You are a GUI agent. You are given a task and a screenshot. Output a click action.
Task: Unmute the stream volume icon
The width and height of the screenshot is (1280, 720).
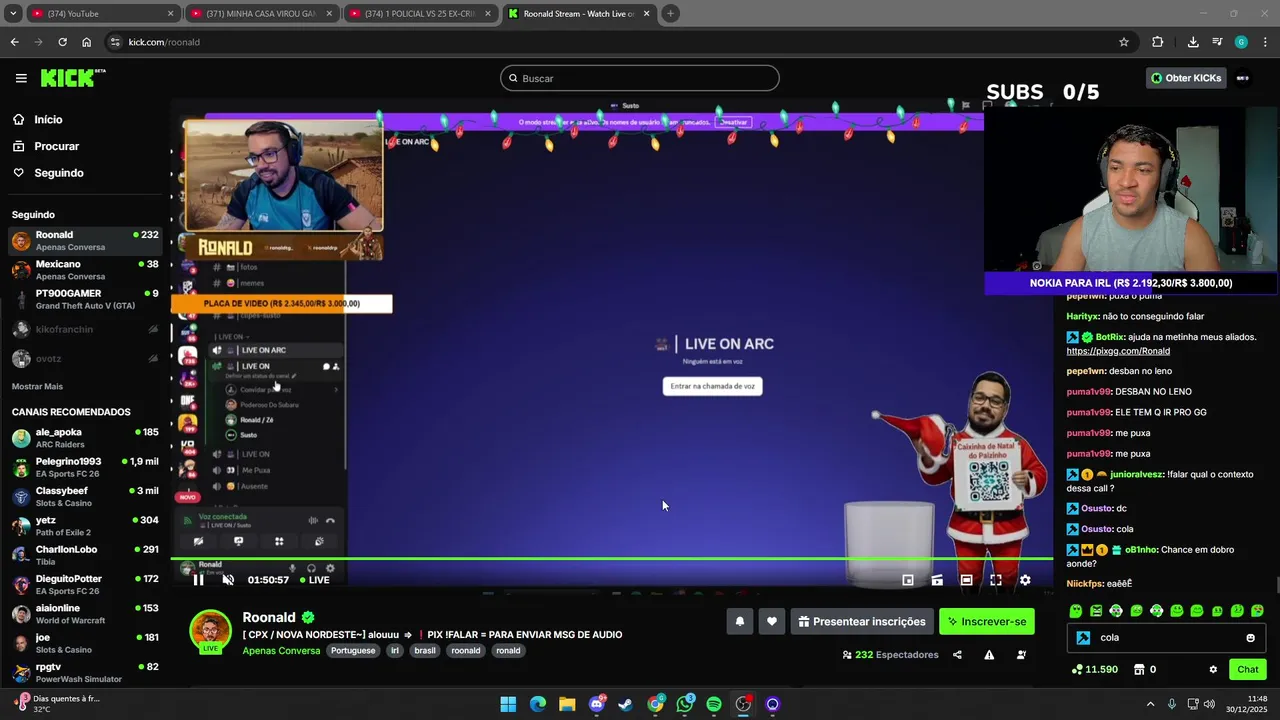[x=228, y=580]
